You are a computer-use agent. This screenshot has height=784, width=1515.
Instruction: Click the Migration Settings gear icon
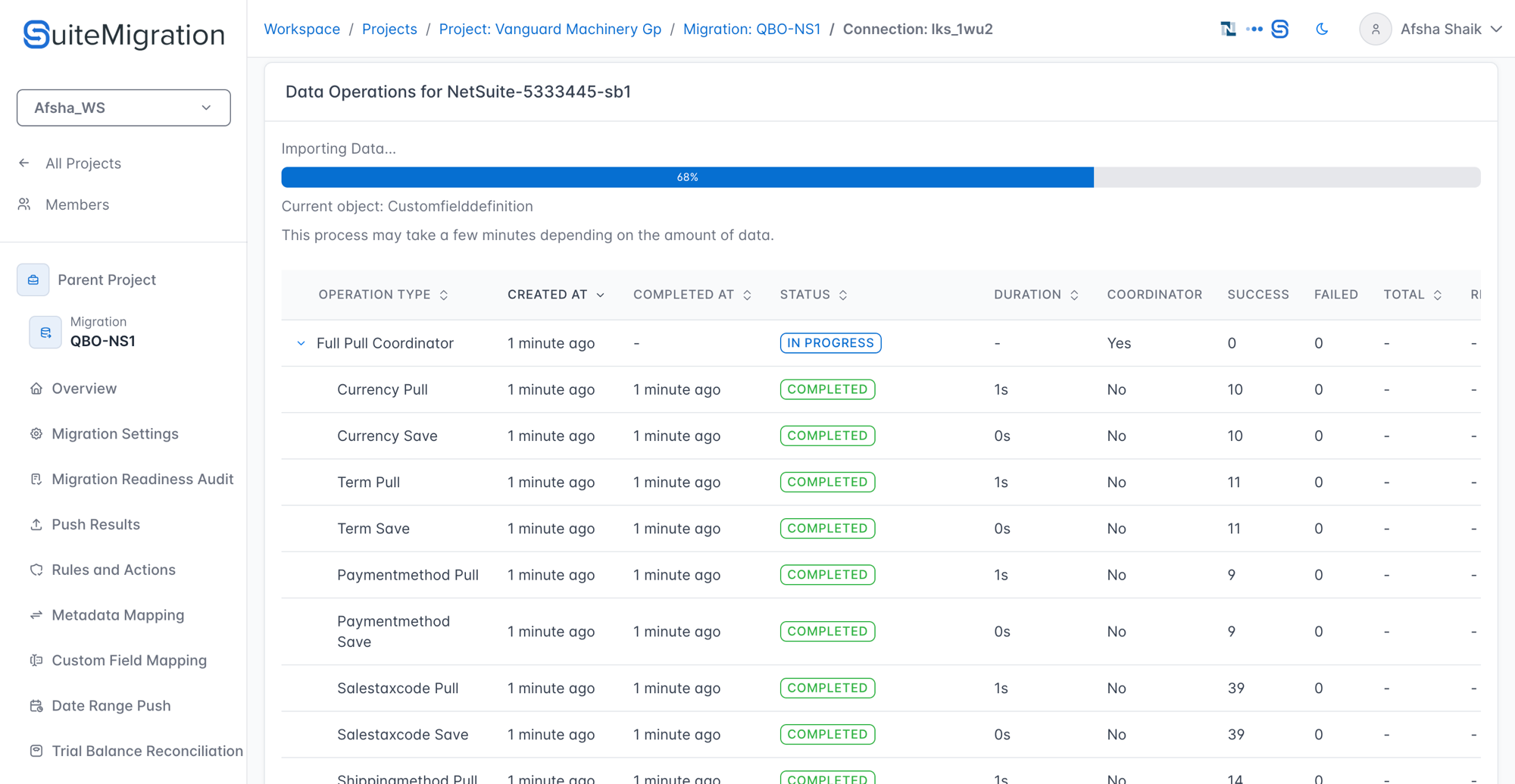click(36, 434)
